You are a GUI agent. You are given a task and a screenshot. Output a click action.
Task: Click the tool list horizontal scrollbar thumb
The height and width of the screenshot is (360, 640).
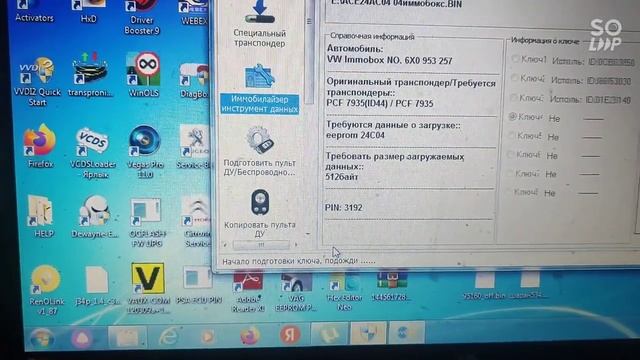(x=261, y=245)
